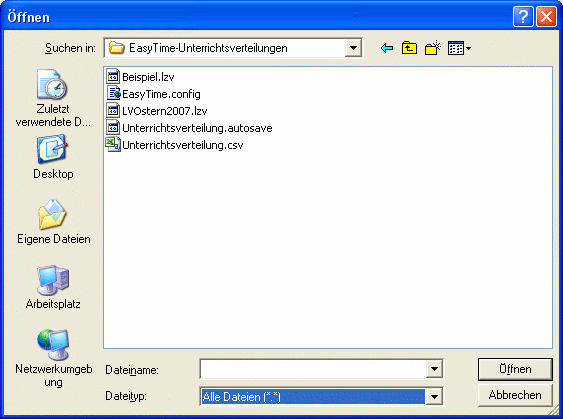The image size is (563, 419).
Task: Go up one folder level
Action: (409, 48)
